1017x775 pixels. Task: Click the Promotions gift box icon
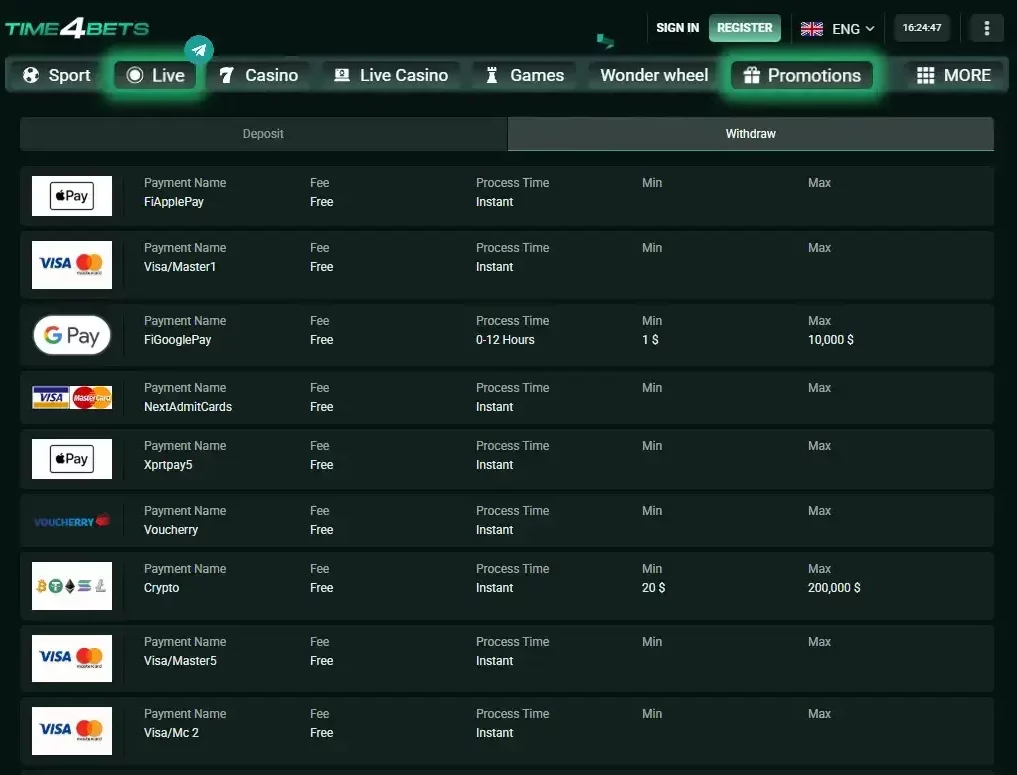click(752, 75)
